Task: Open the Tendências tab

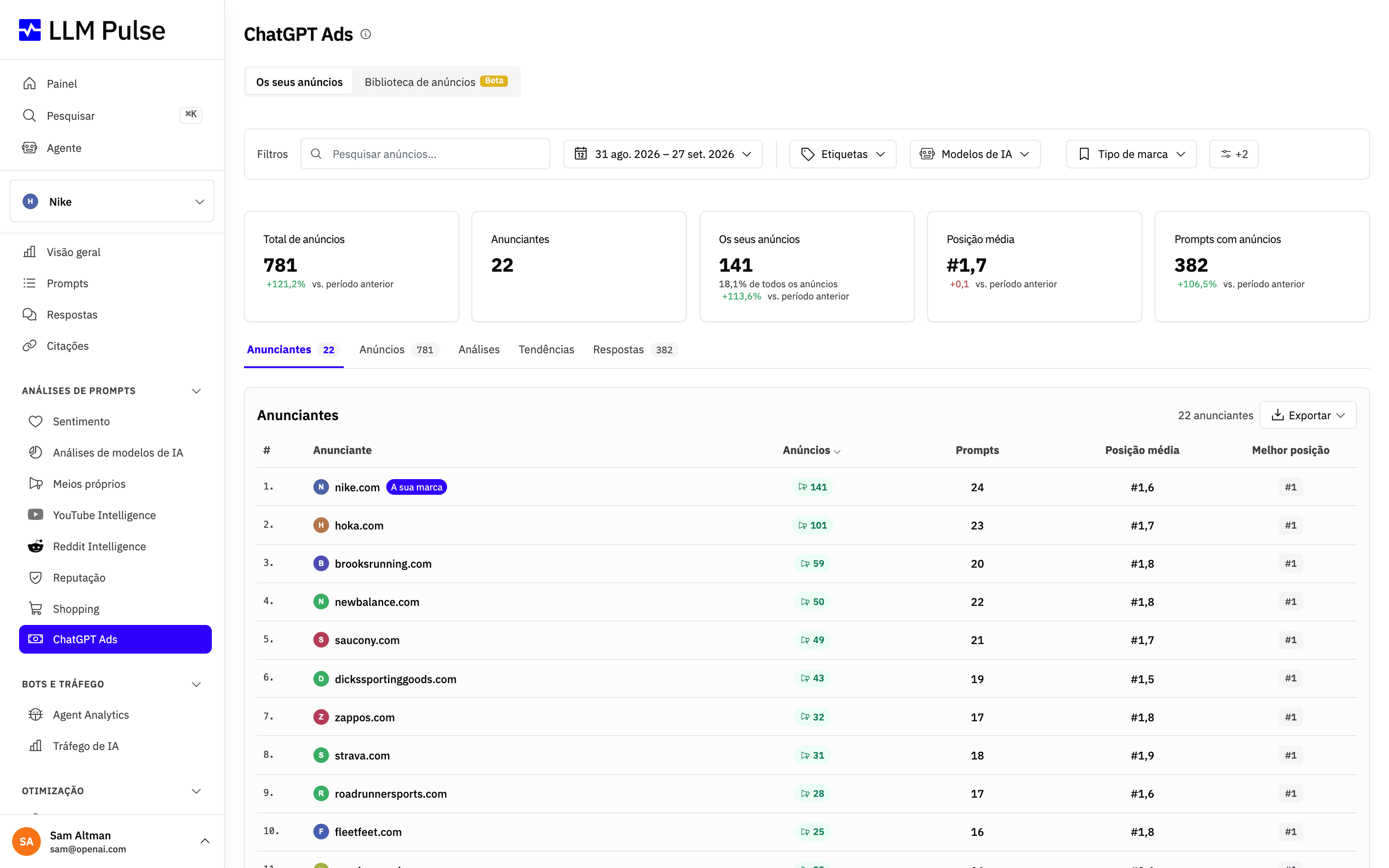Action: [x=546, y=350]
